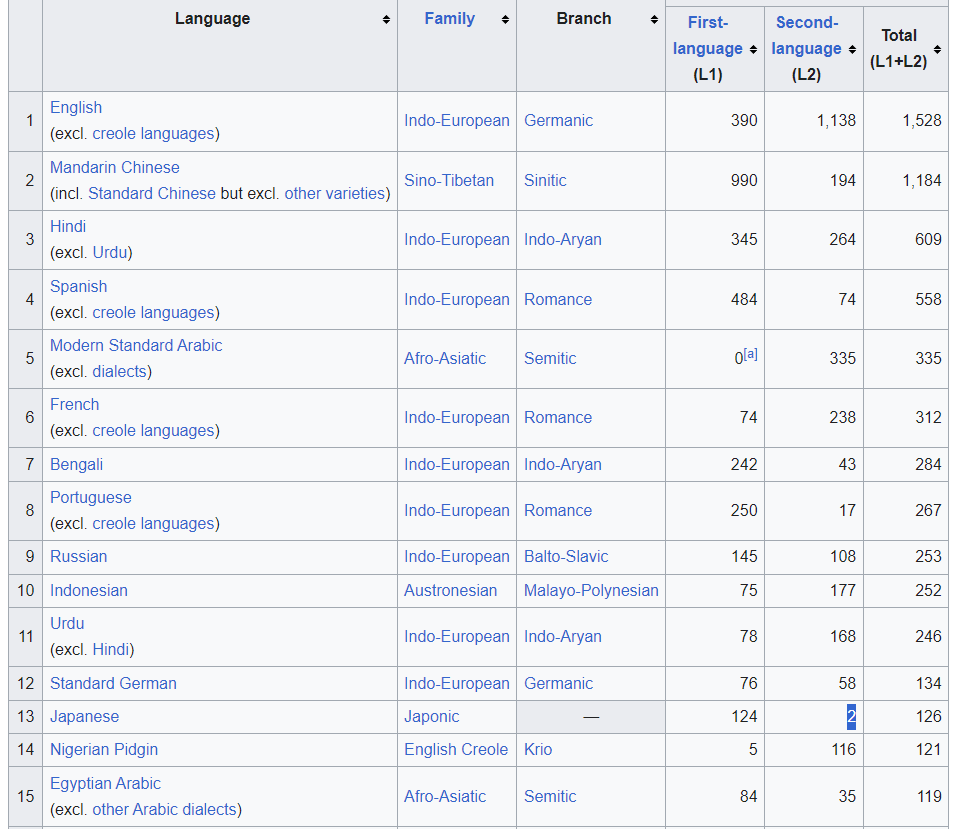This screenshot has height=829, width=960.
Task: Open creole languages link in Spanish row
Action: [153, 312]
